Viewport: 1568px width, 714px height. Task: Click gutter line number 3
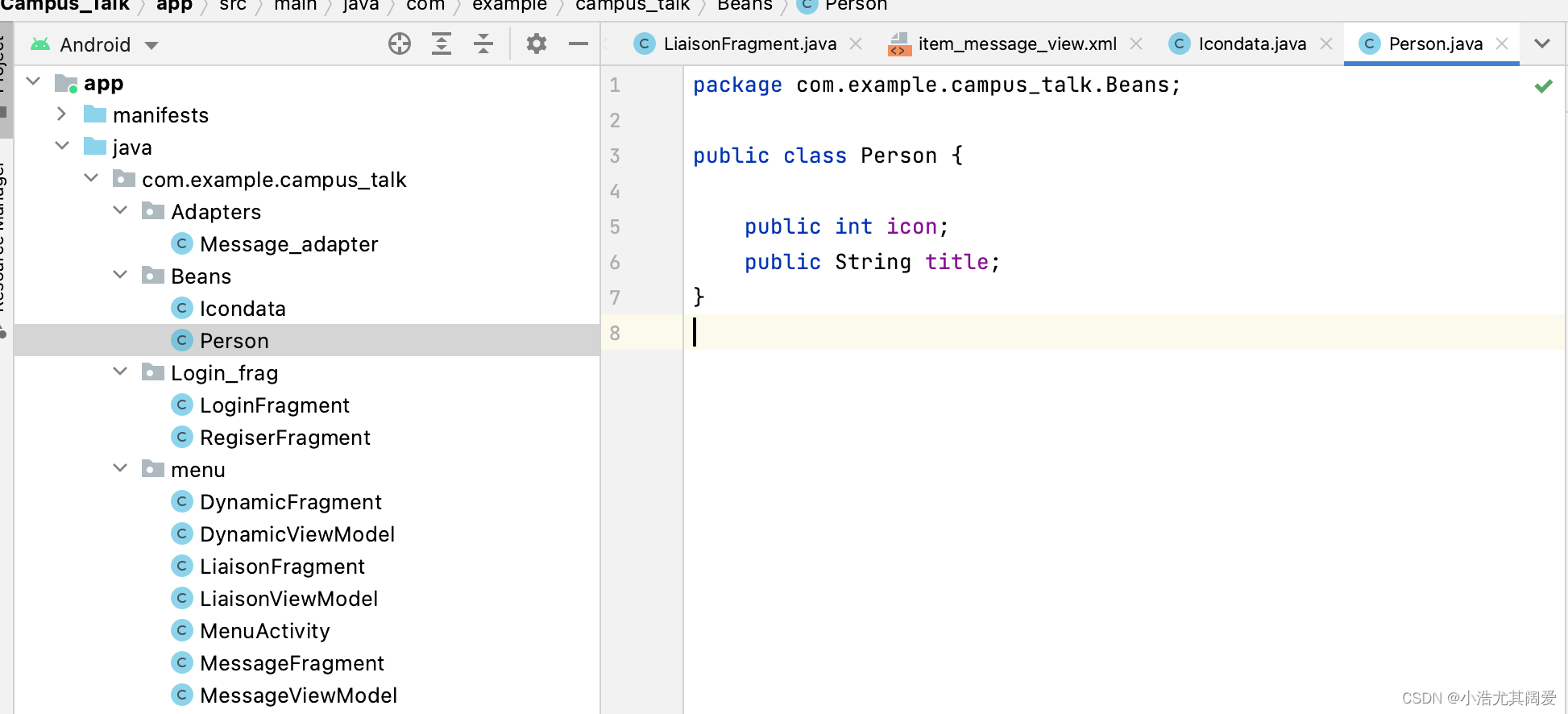[x=615, y=156]
